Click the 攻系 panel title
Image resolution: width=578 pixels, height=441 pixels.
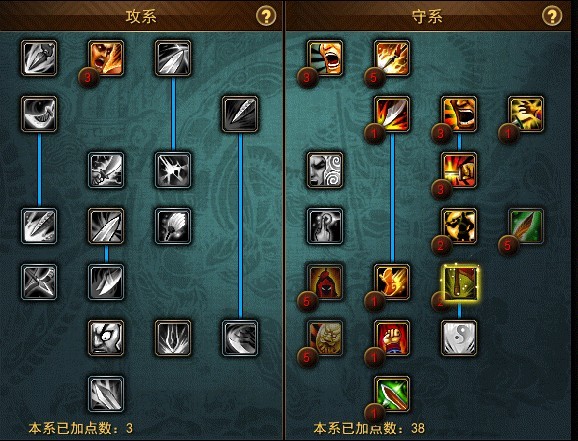click(141, 17)
